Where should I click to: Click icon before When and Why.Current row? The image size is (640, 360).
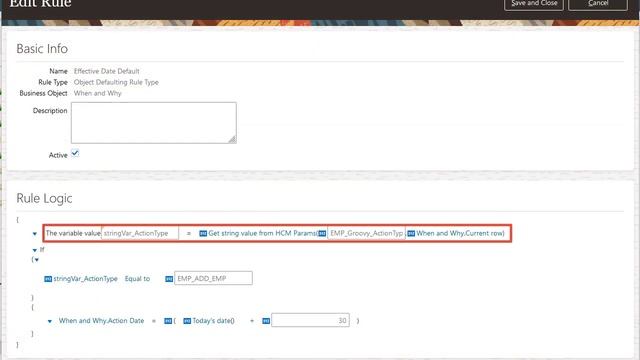click(411, 233)
